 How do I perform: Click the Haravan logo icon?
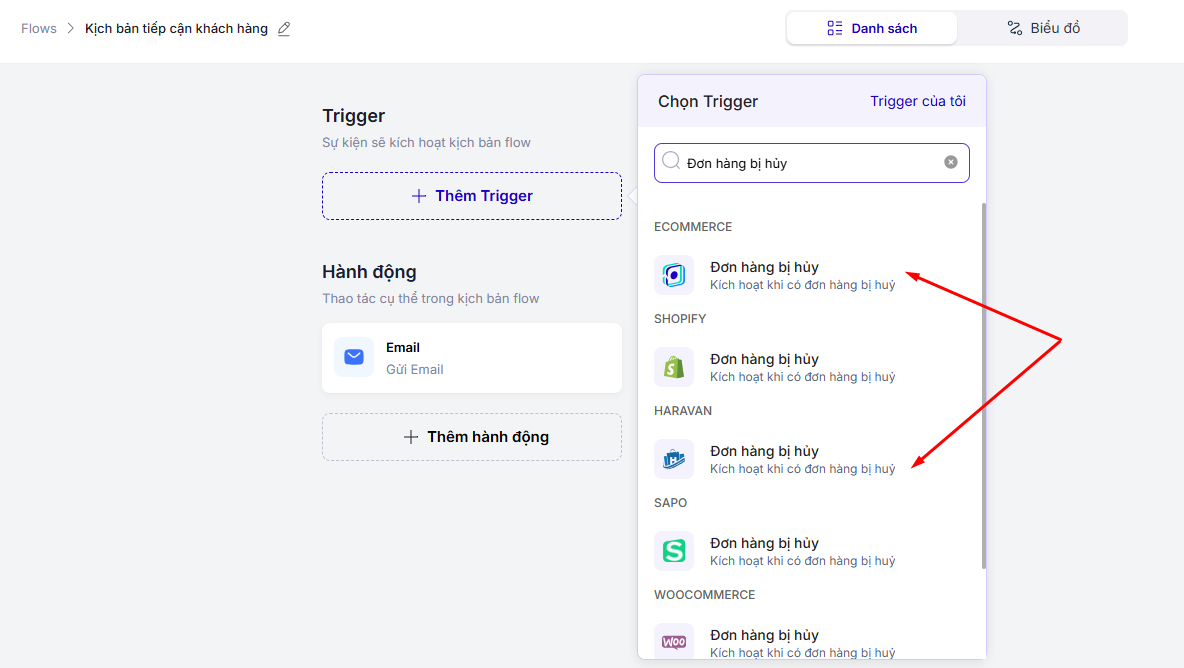pyautogui.click(x=674, y=459)
